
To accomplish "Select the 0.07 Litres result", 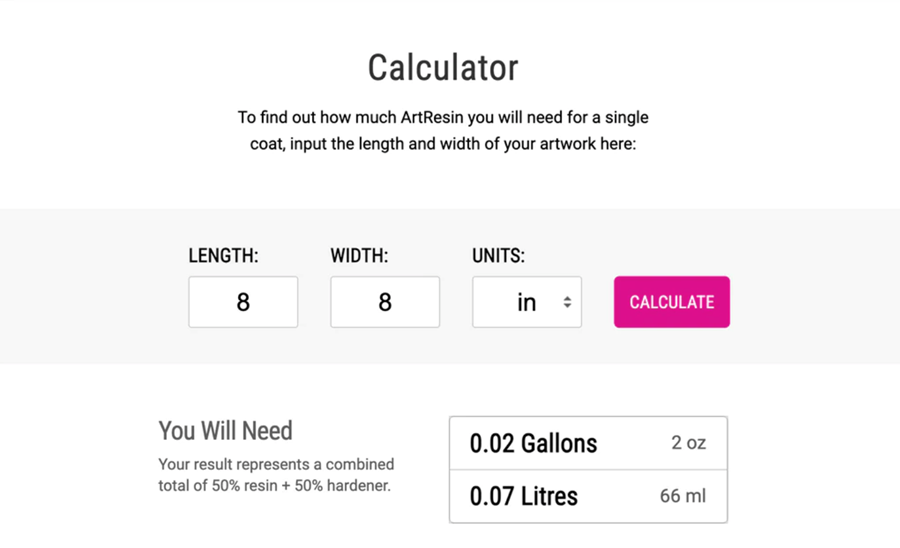I will [x=524, y=496].
